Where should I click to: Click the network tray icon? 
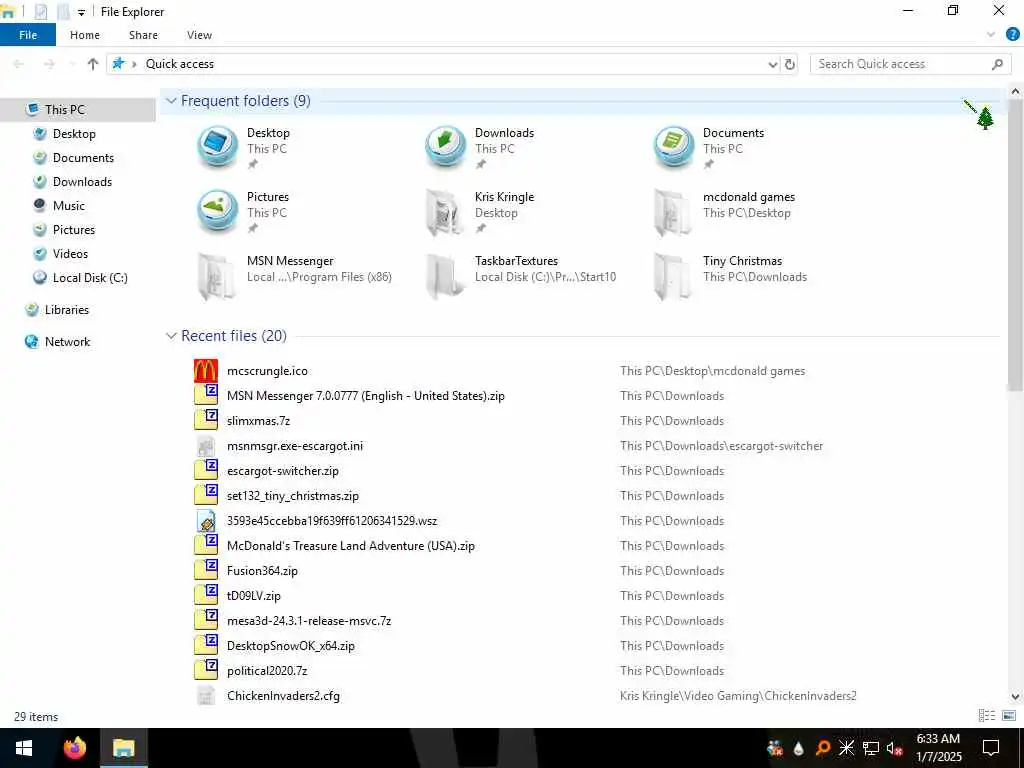pos(871,748)
